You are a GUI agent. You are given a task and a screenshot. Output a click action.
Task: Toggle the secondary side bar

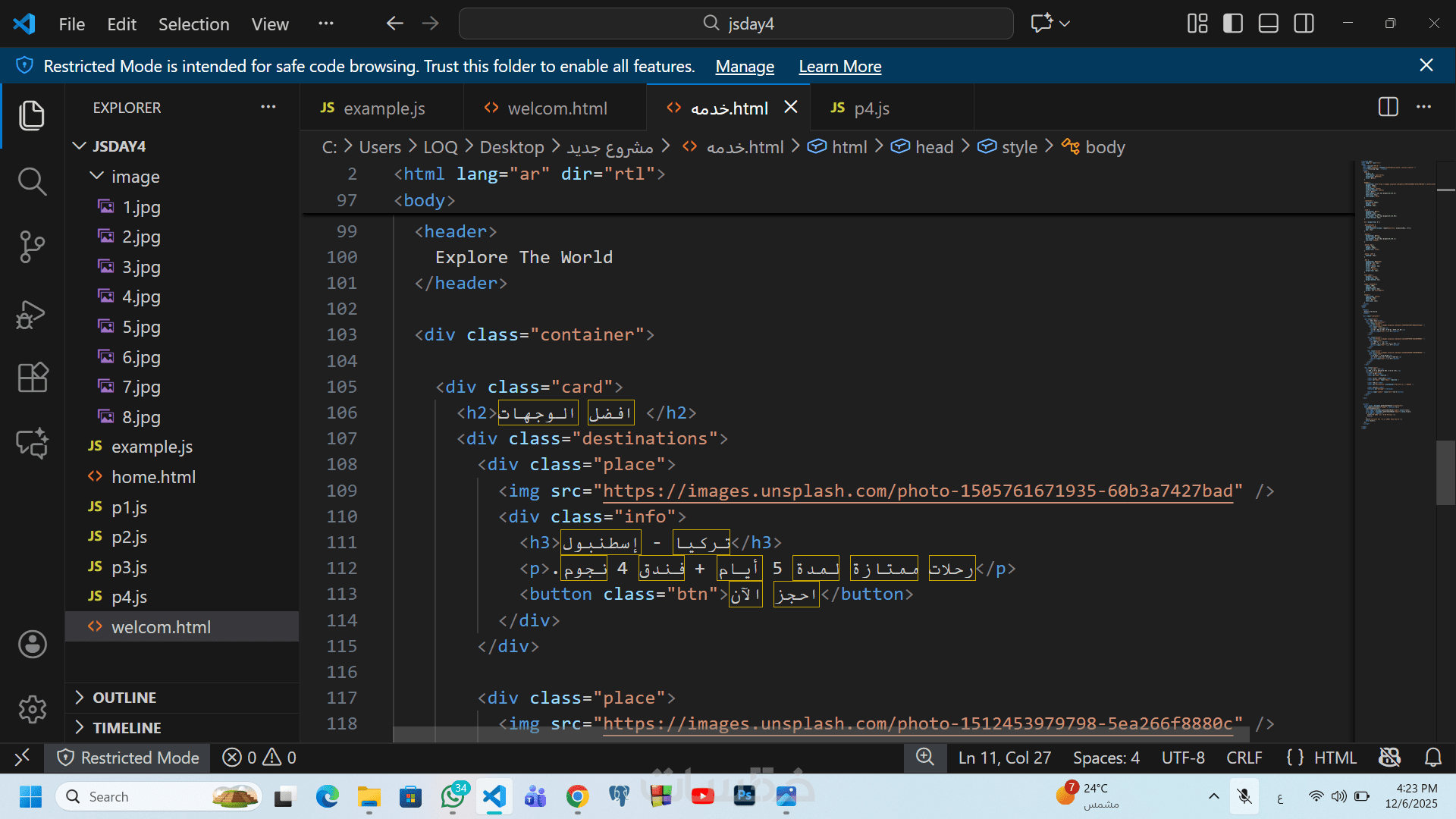pos(1304,24)
